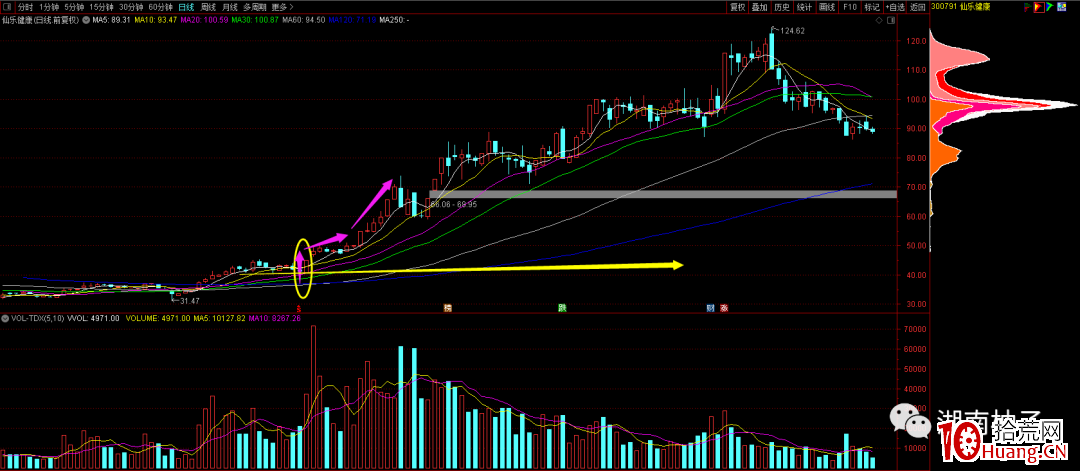Click the 叠加 overlay button

pos(760,7)
